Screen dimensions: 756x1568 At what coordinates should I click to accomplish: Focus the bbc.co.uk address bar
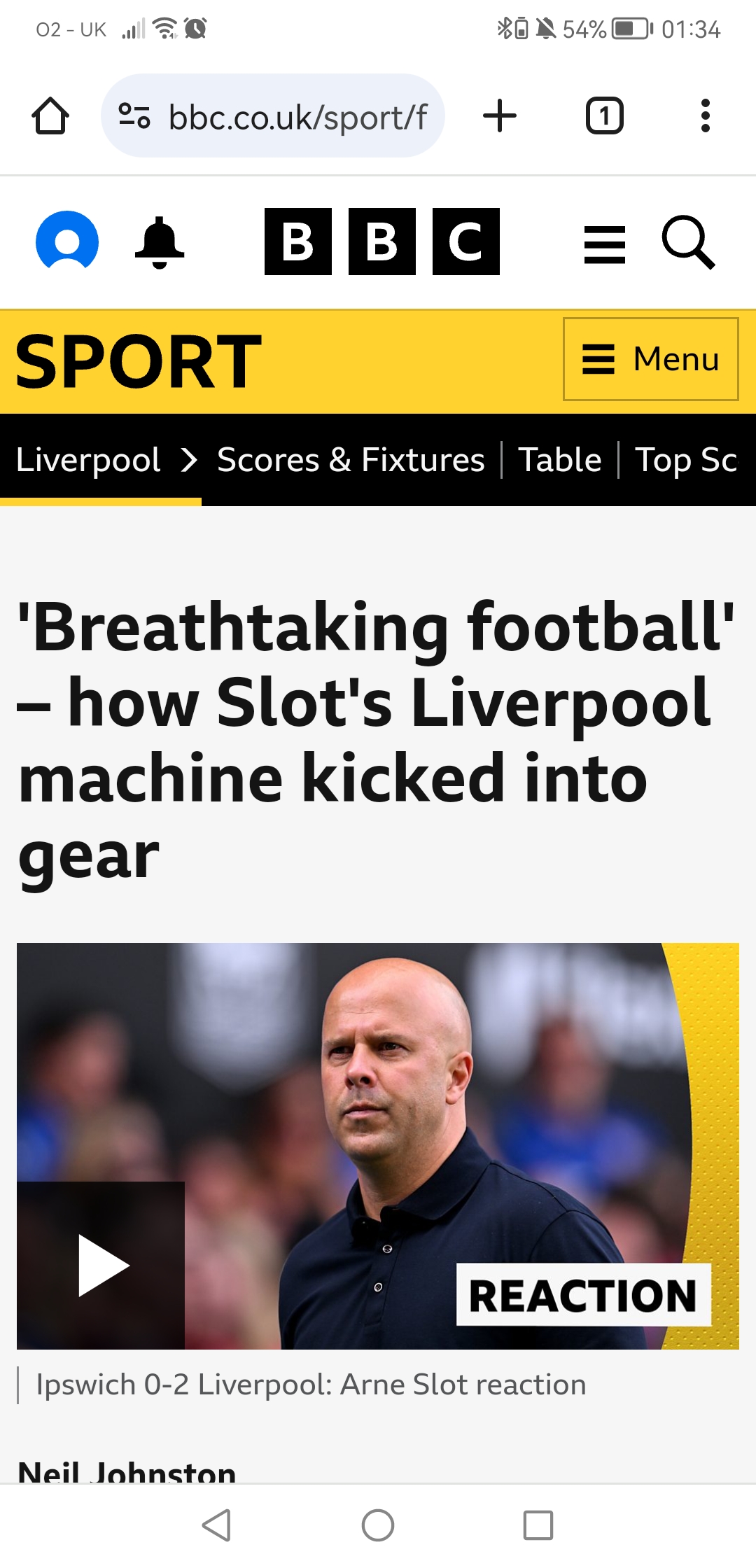pos(297,116)
